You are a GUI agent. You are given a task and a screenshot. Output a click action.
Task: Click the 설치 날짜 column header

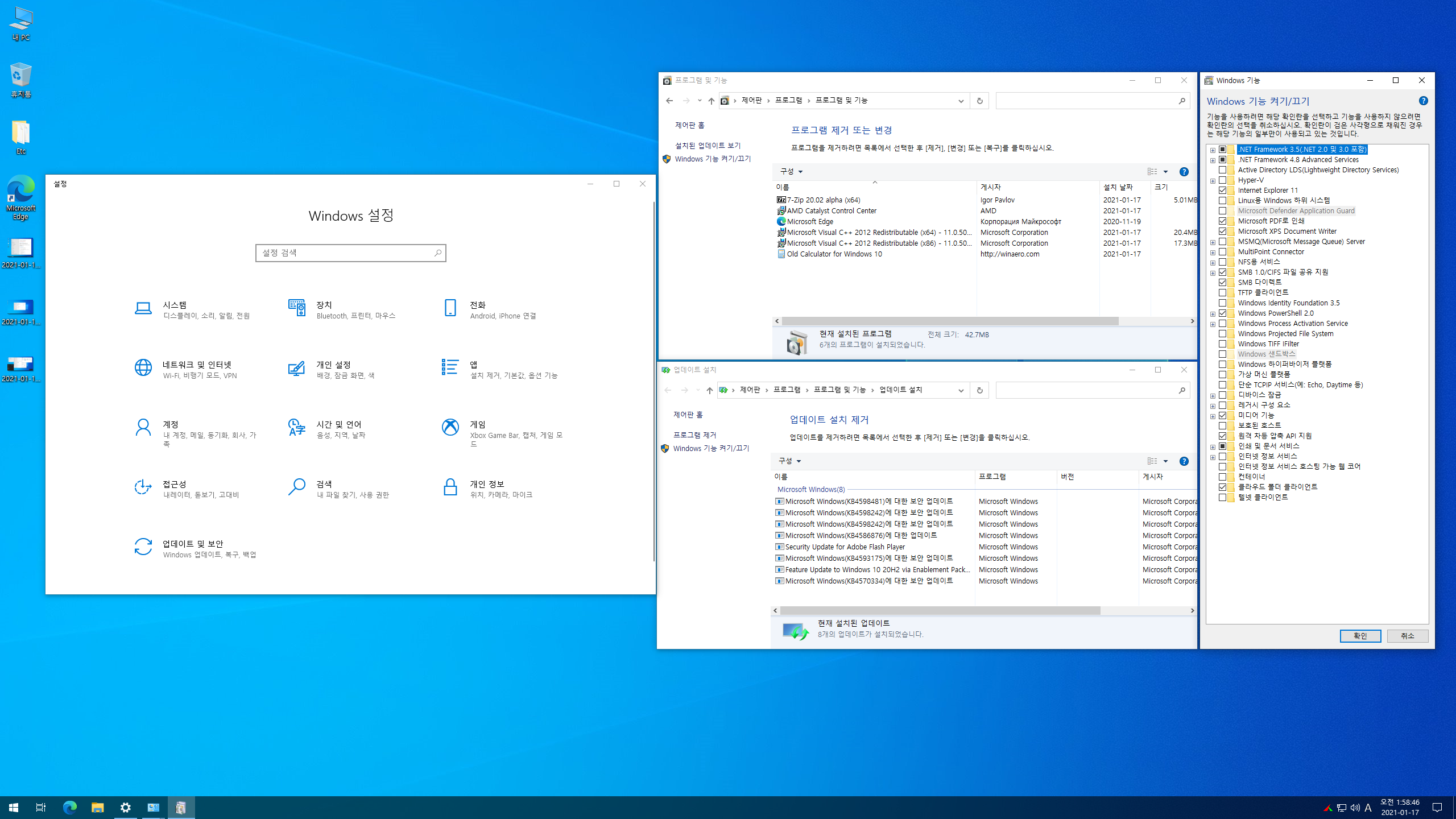[x=1118, y=187]
